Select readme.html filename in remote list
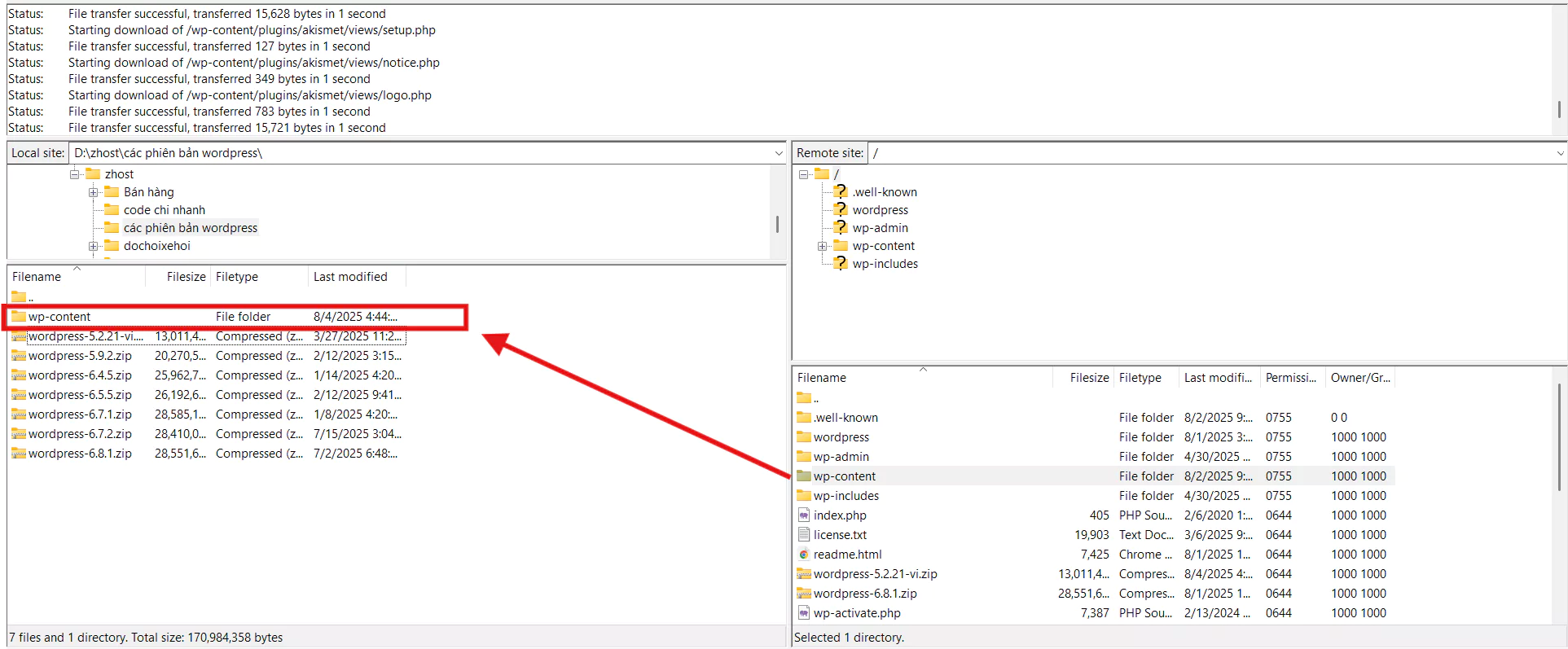1568x649 pixels. 847,555
